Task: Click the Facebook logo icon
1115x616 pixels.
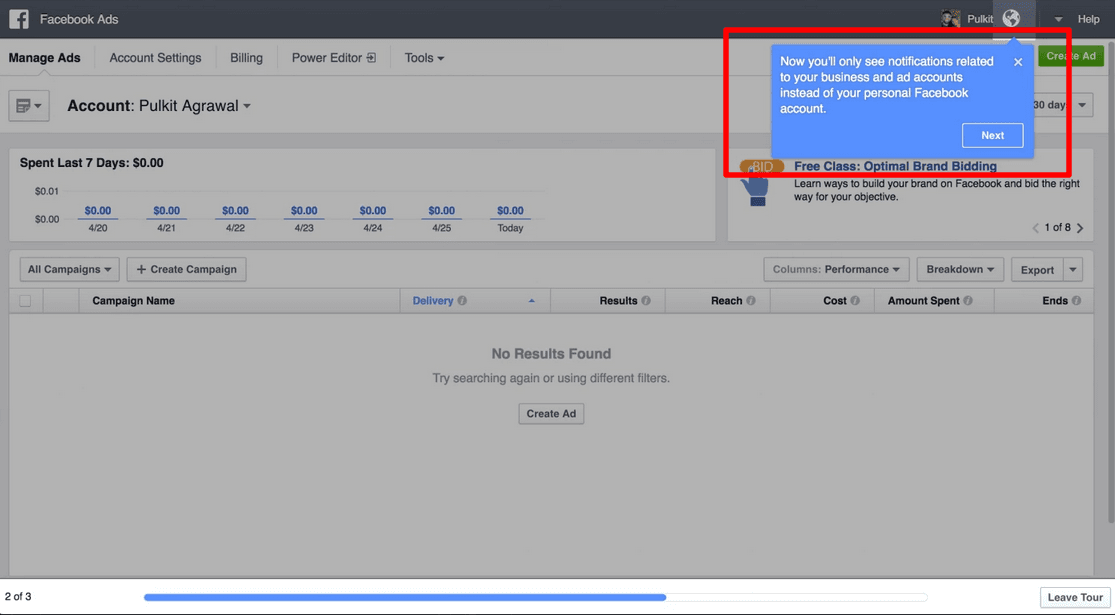Action: click(x=19, y=19)
